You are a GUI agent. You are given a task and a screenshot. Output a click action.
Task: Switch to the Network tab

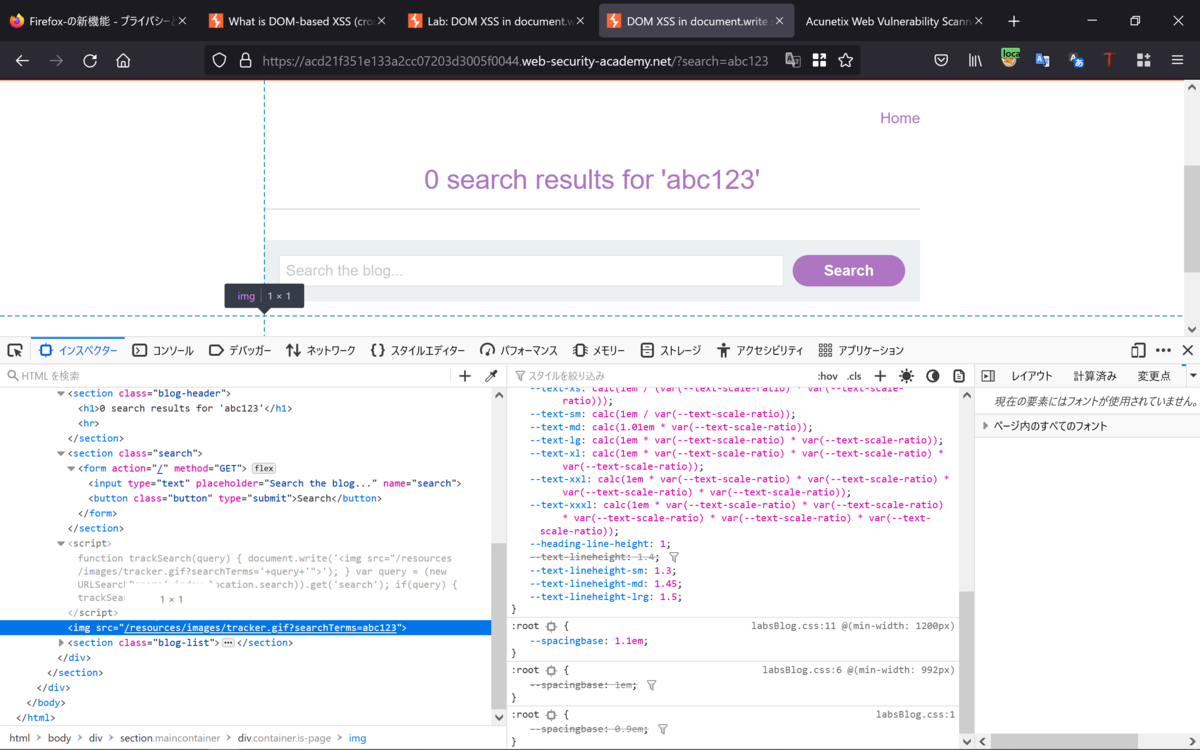click(x=320, y=350)
